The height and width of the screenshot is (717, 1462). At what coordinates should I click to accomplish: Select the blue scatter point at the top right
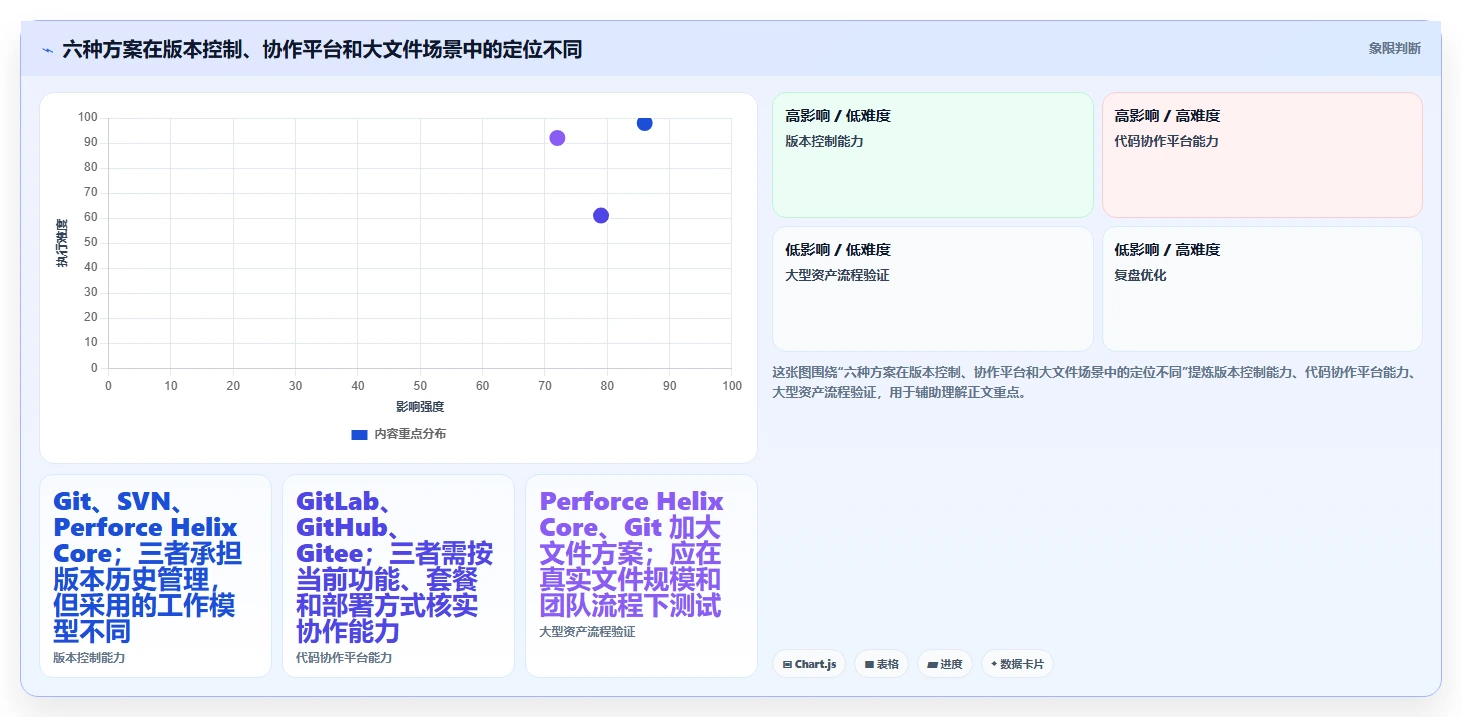tap(644, 123)
